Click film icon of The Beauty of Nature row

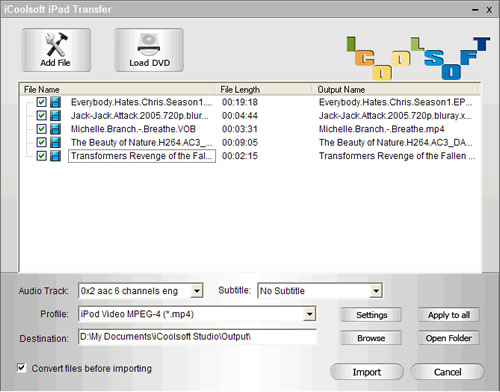pyautogui.click(x=55, y=142)
